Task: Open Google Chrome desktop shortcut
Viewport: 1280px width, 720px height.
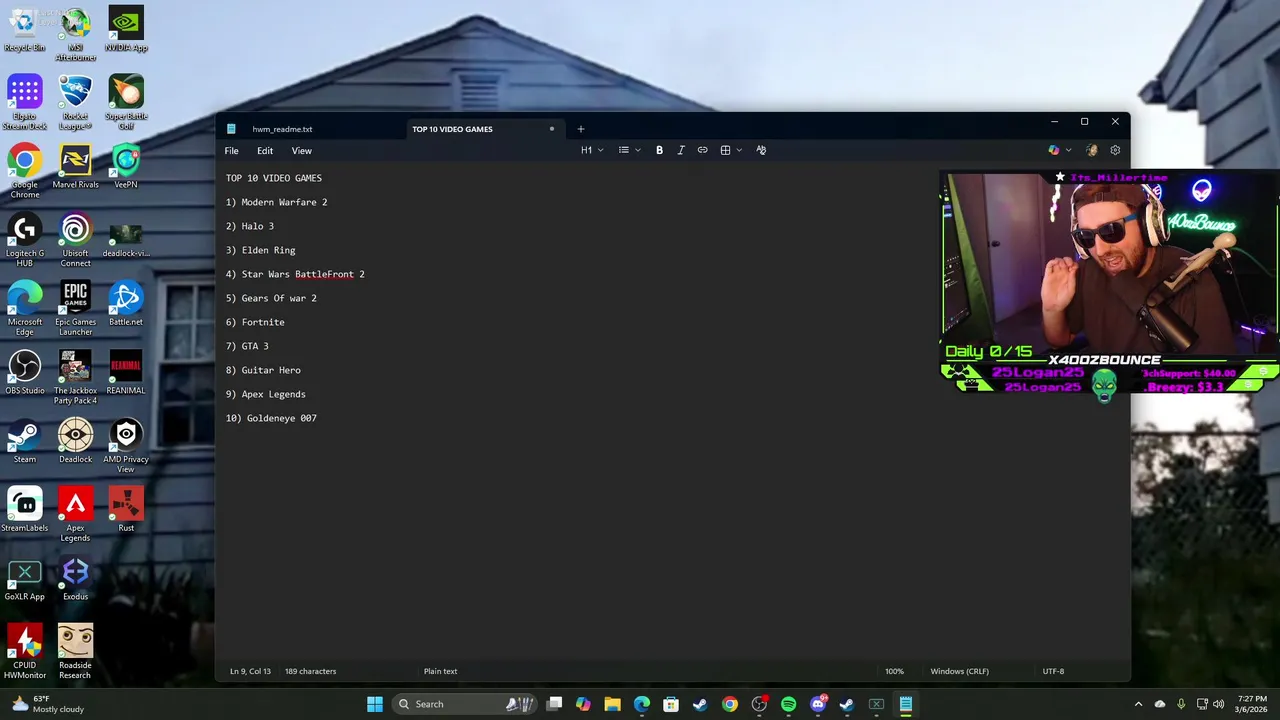Action: tap(24, 172)
